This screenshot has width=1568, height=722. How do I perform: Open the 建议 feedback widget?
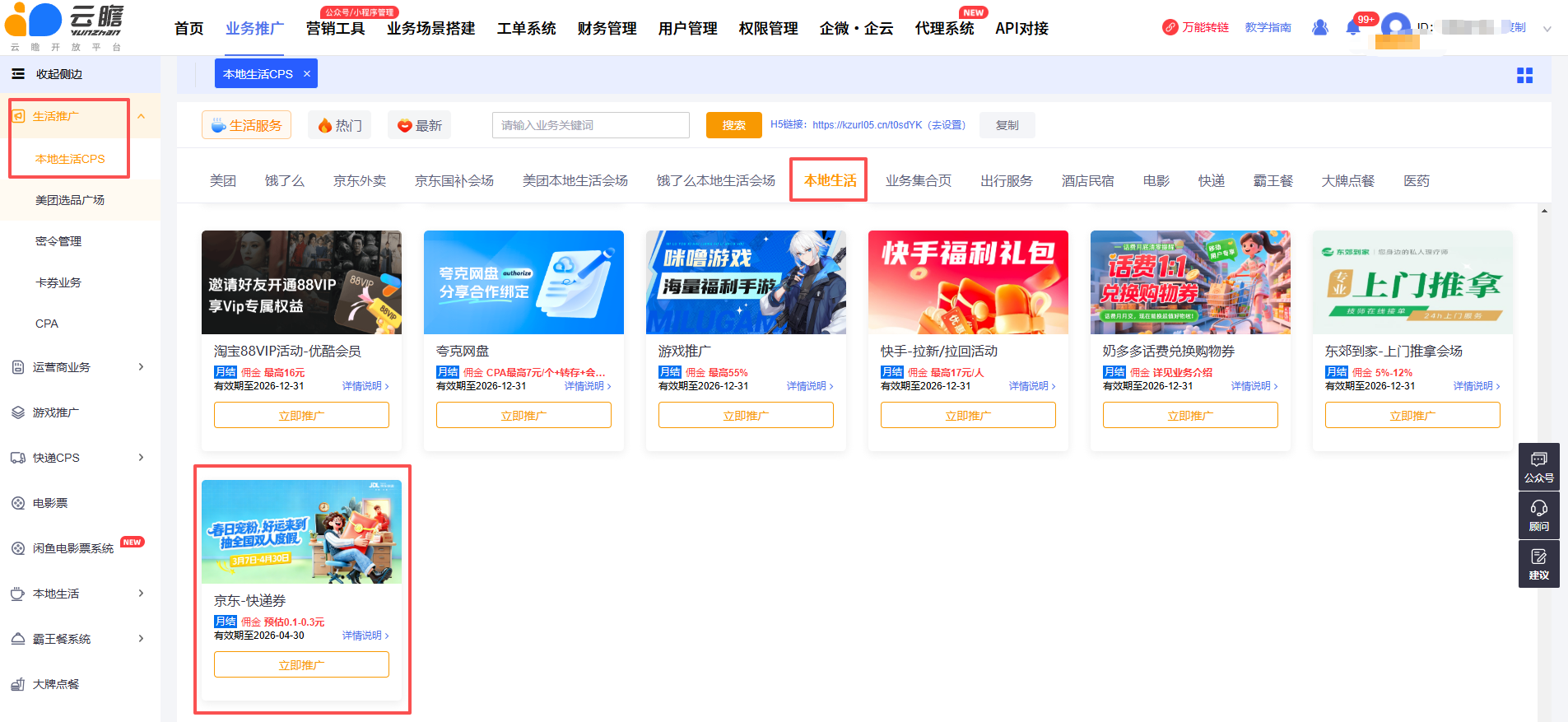[1538, 564]
